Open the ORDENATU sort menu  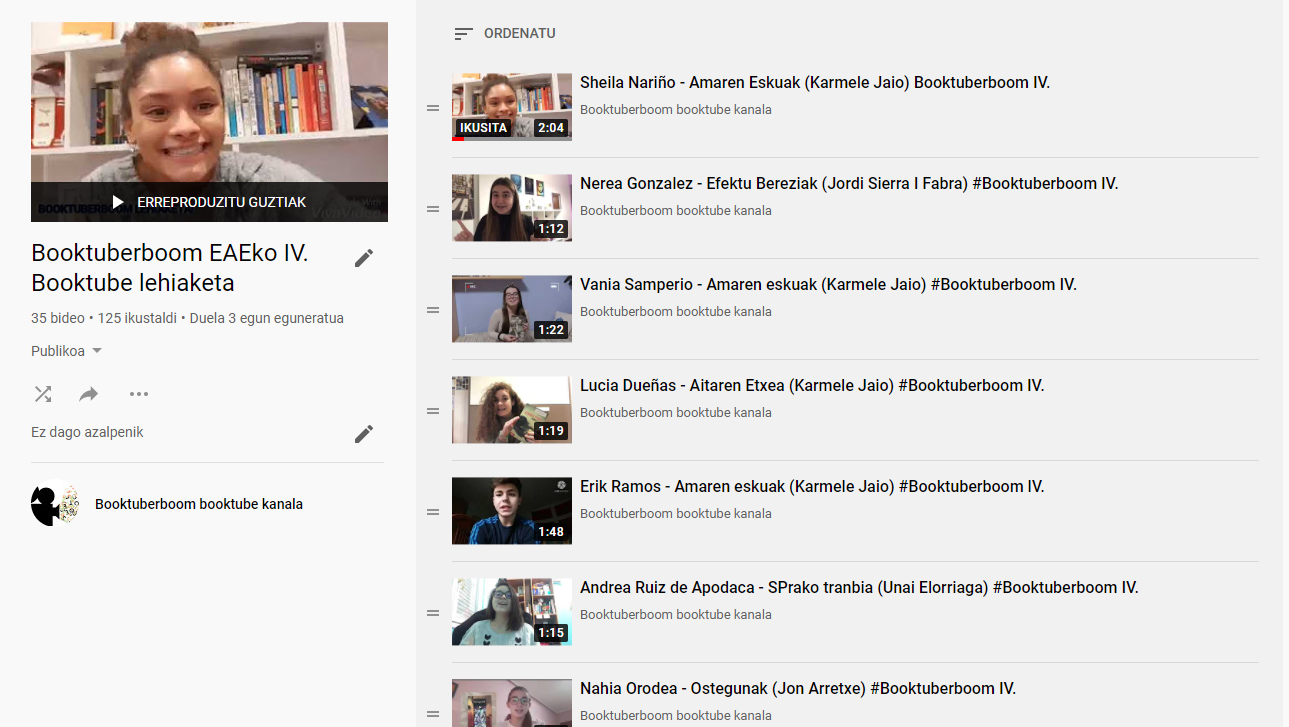504,33
